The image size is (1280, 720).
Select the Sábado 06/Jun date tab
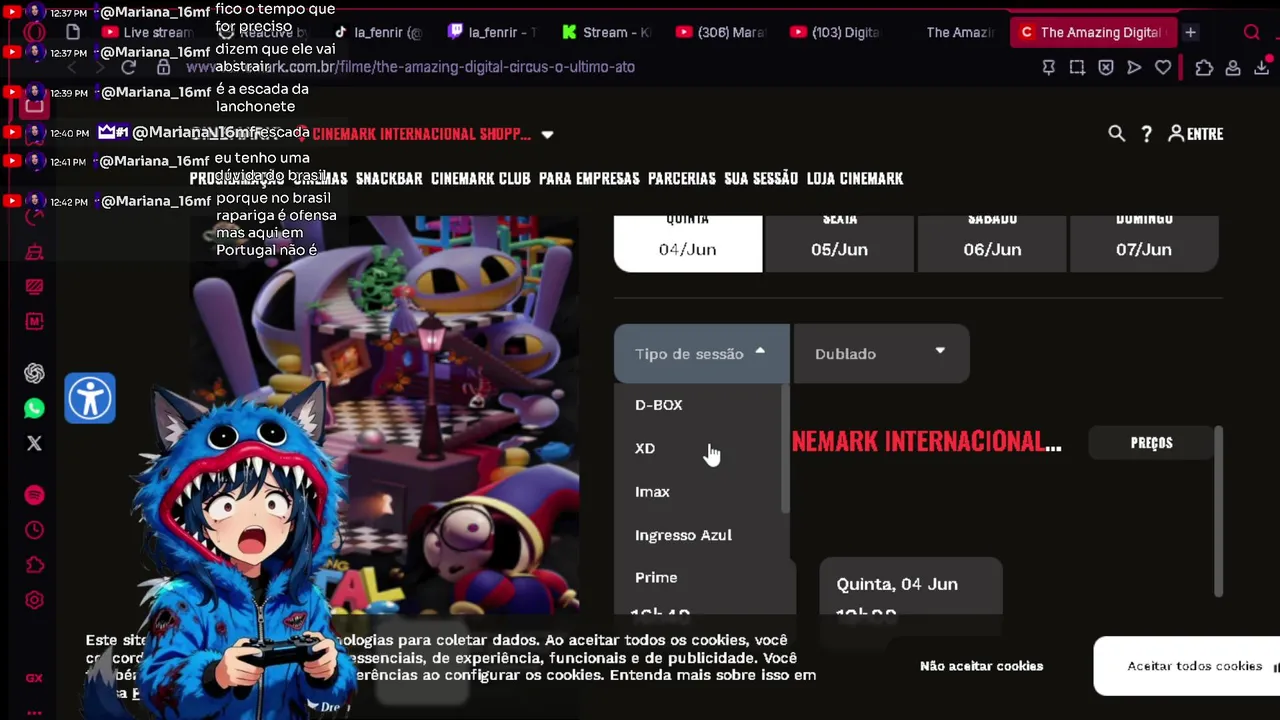[x=992, y=243]
